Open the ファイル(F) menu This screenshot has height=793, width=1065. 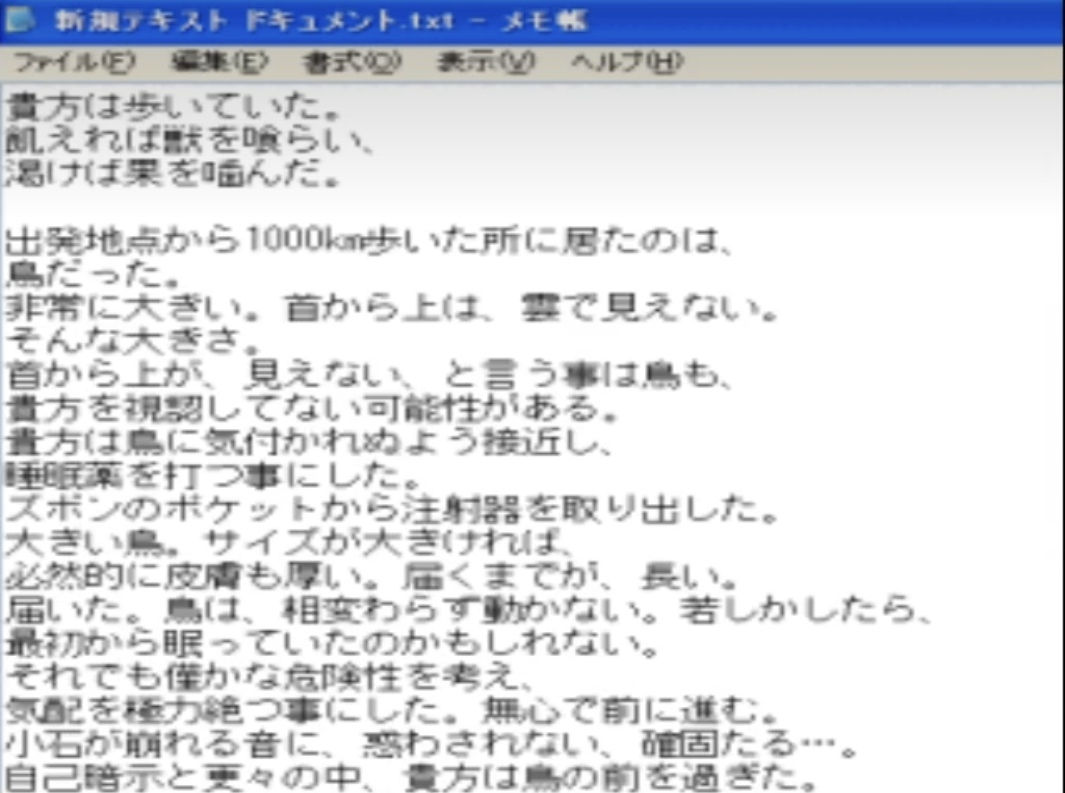coord(73,63)
